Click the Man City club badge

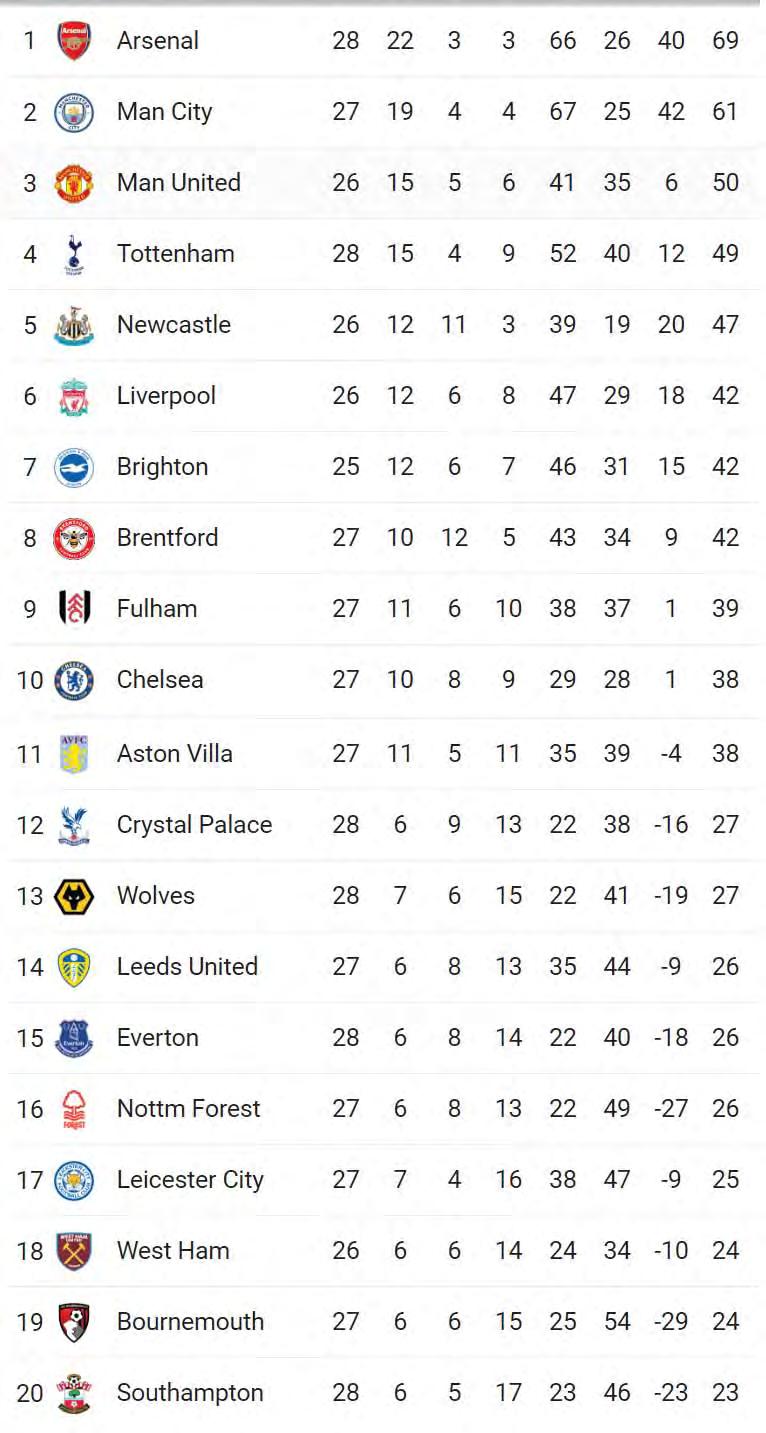click(x=73, y=112)
